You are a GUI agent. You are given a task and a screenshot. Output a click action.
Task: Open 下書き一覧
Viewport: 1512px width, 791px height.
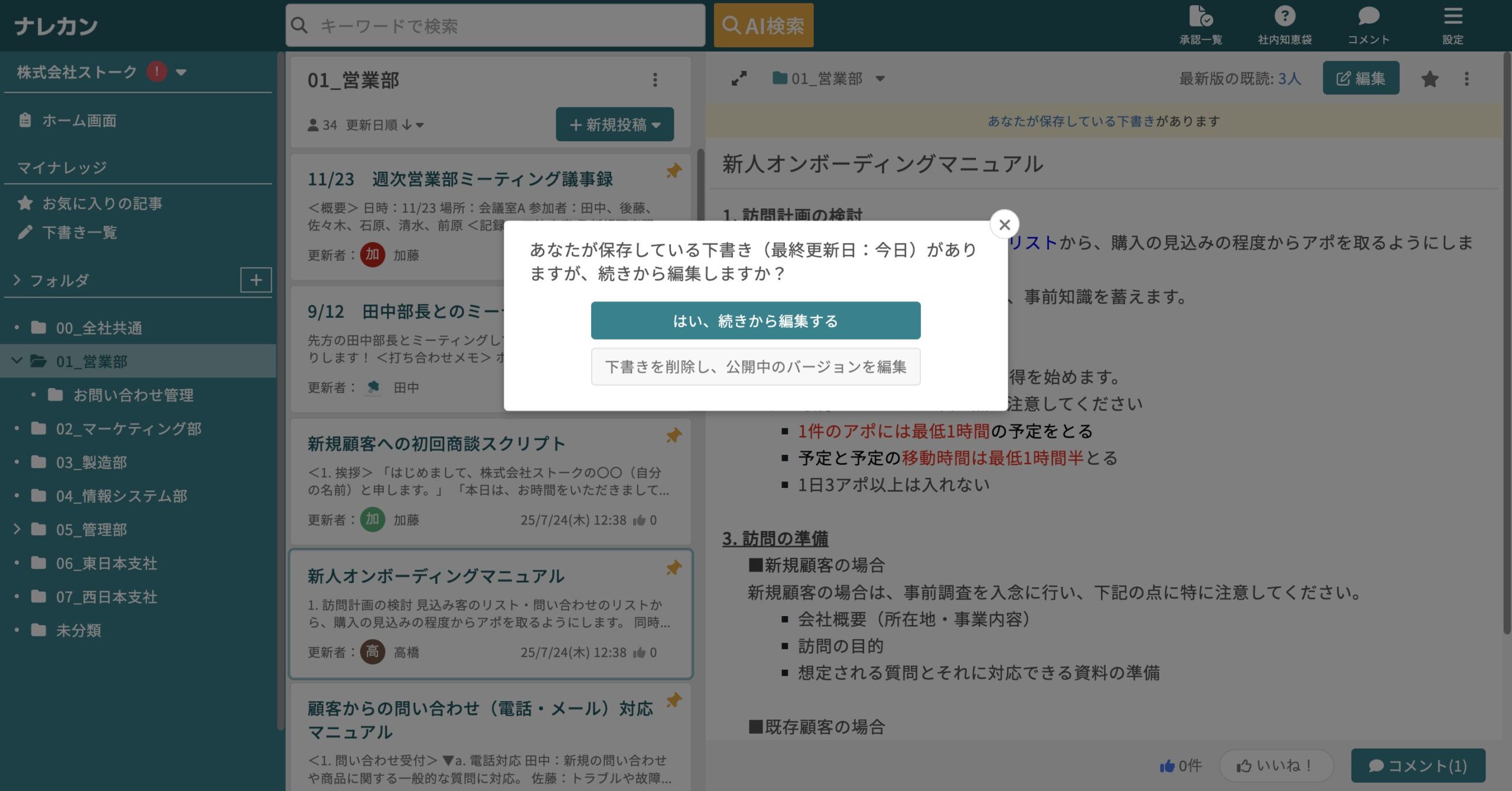(x=79, y=232)
